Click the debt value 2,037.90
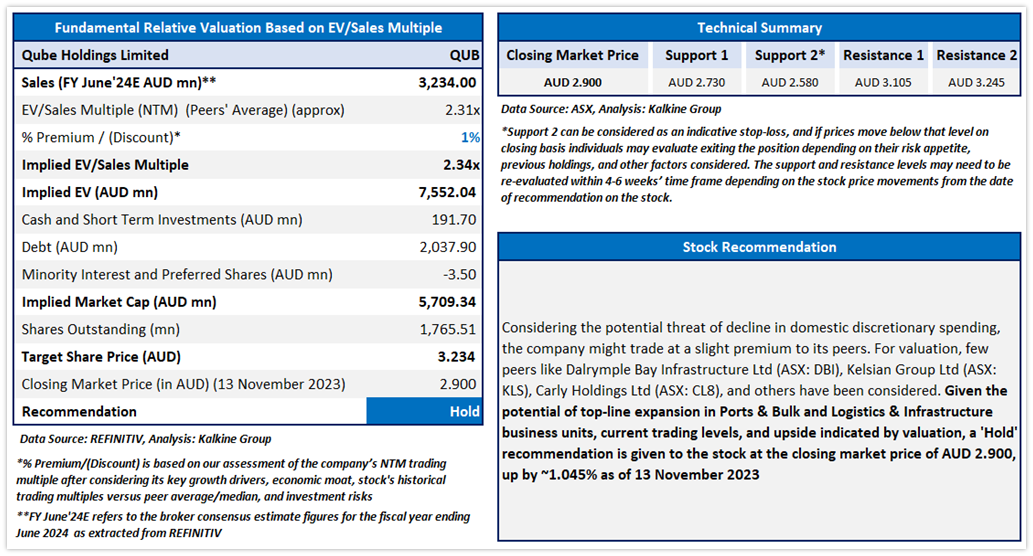Screen dimensions: 1033x556 click(448, 248)
